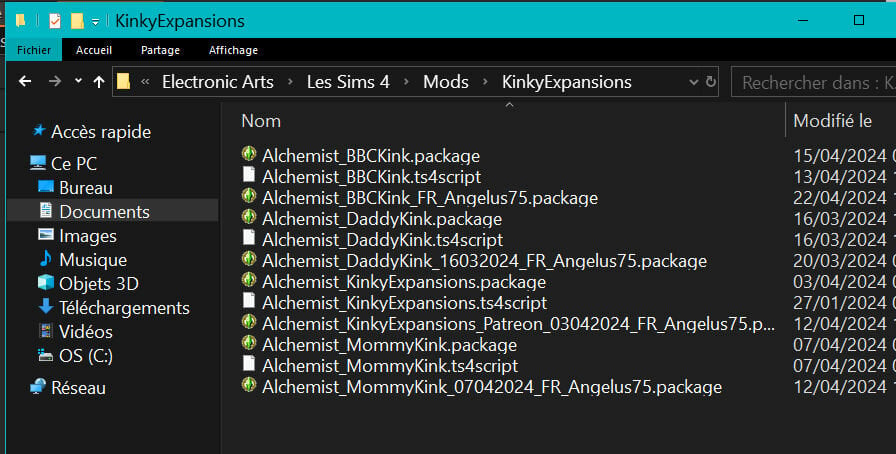
Task: Switch to the Accueil ribbon tab
Action: [x=94, y=50]
